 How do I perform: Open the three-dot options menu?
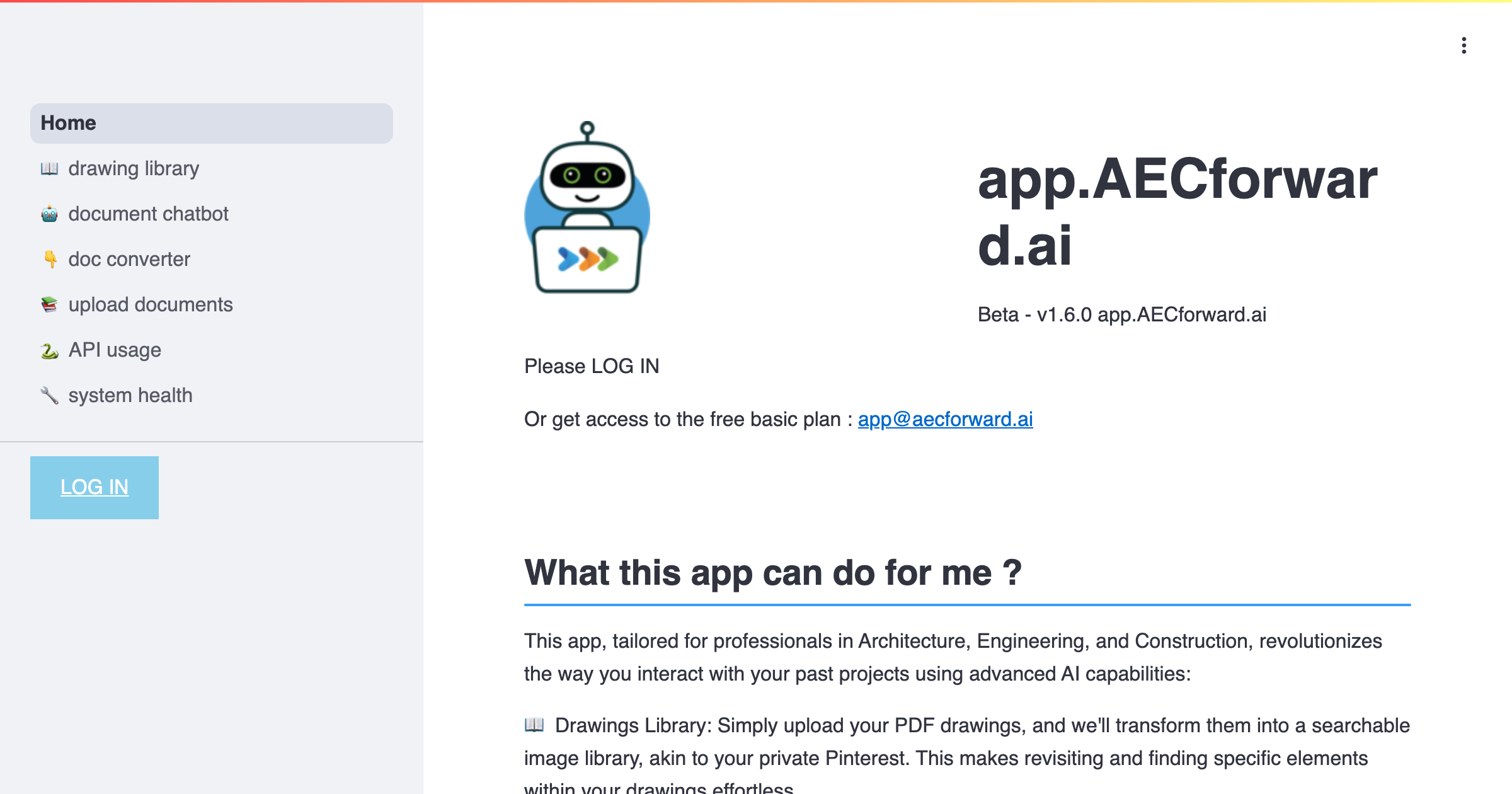click(x=1463, y=45)
